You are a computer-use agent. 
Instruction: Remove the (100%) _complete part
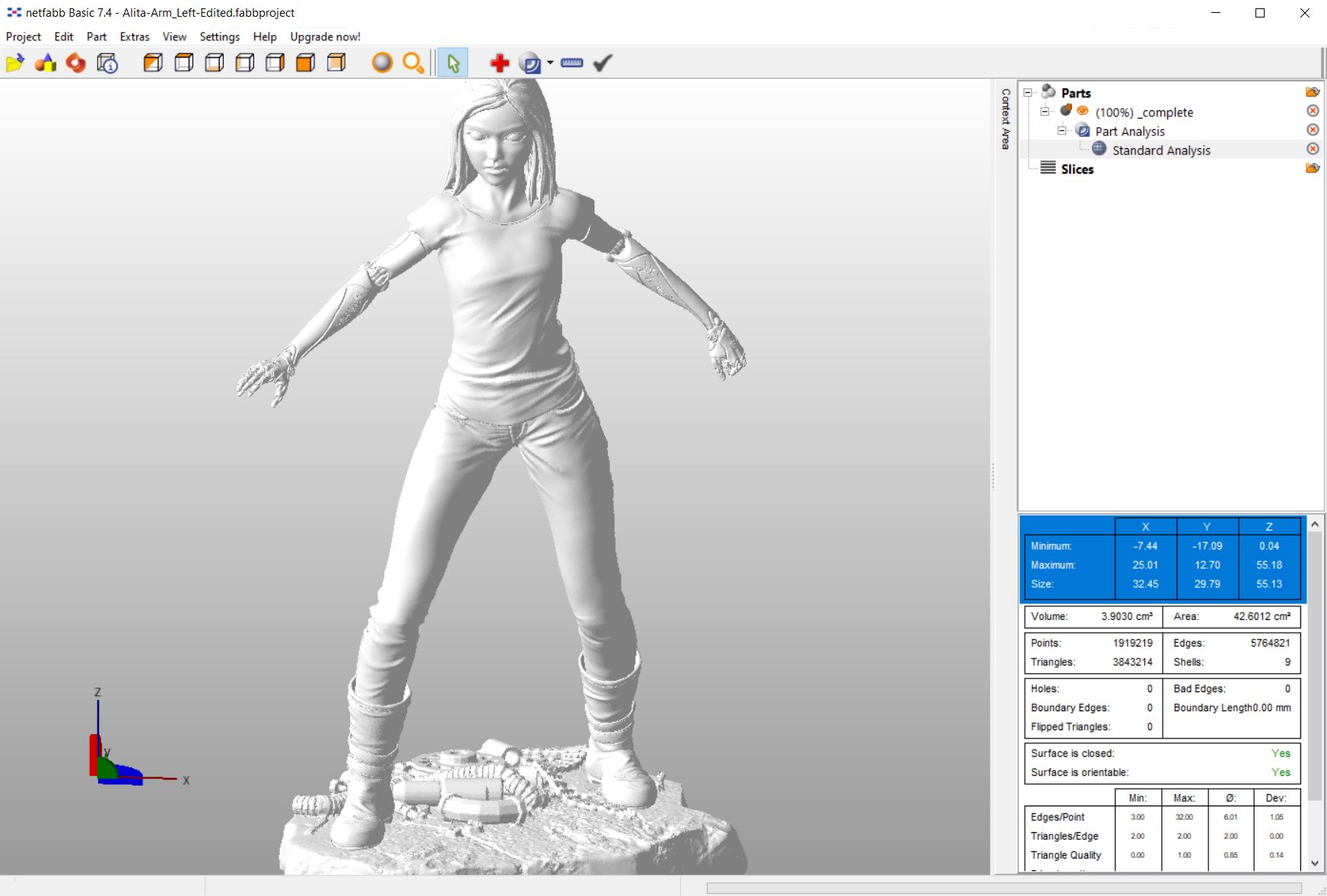click(1313, 111)
